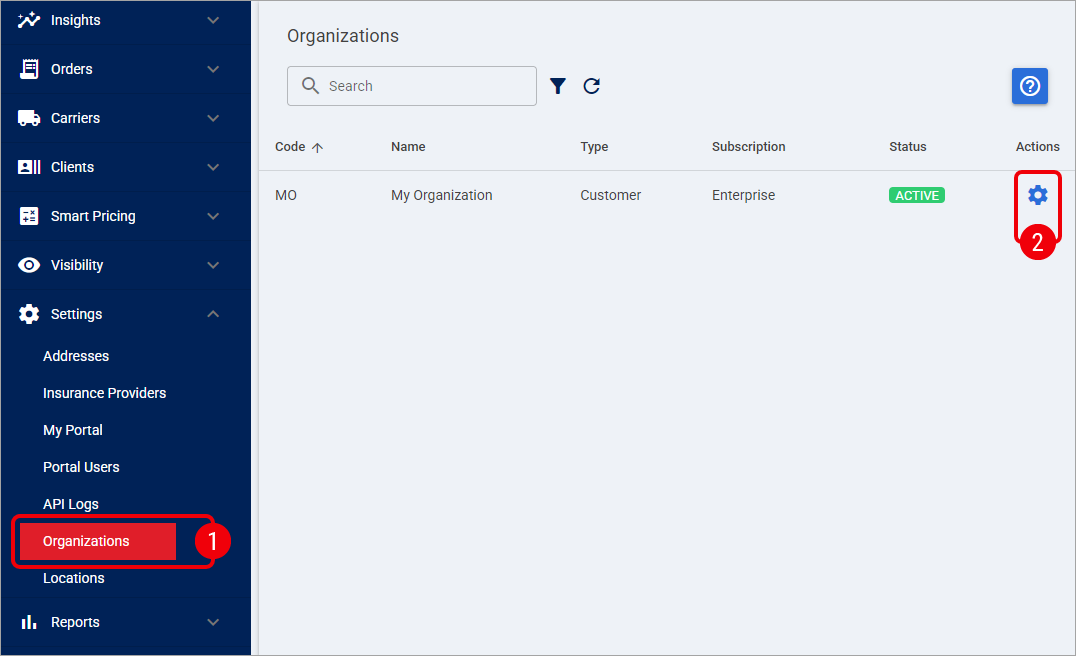Expand the Orders menu chevron
The image size is (1076, 656).
[213, 69]
